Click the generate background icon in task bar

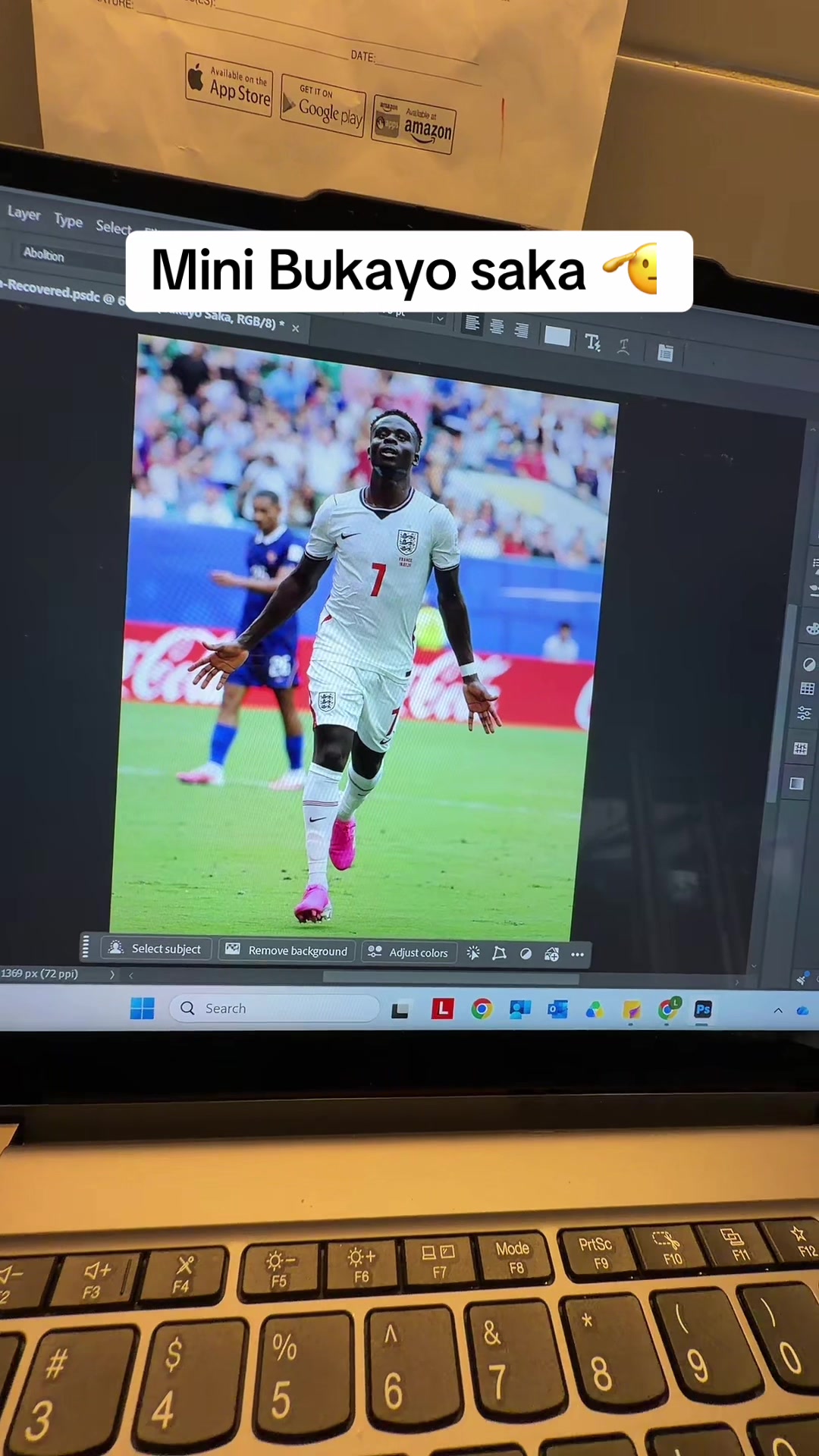pyautogui.click(x=551, y=955)
